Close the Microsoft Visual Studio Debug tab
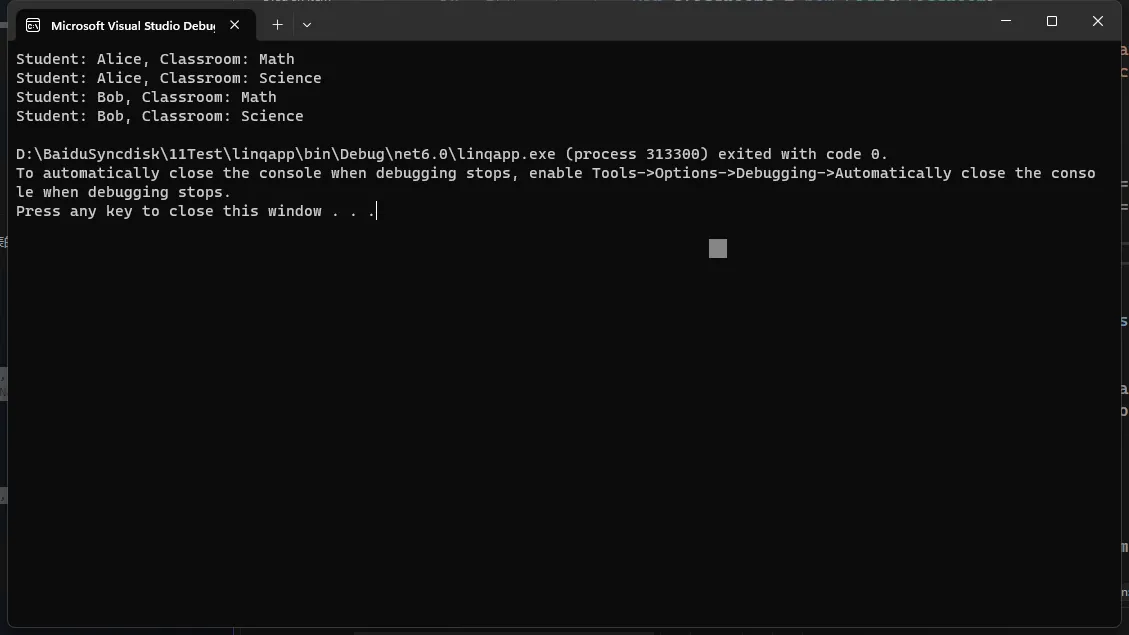Image resolution: width=1129 pixels, height=635 pixels. (235, 25)
